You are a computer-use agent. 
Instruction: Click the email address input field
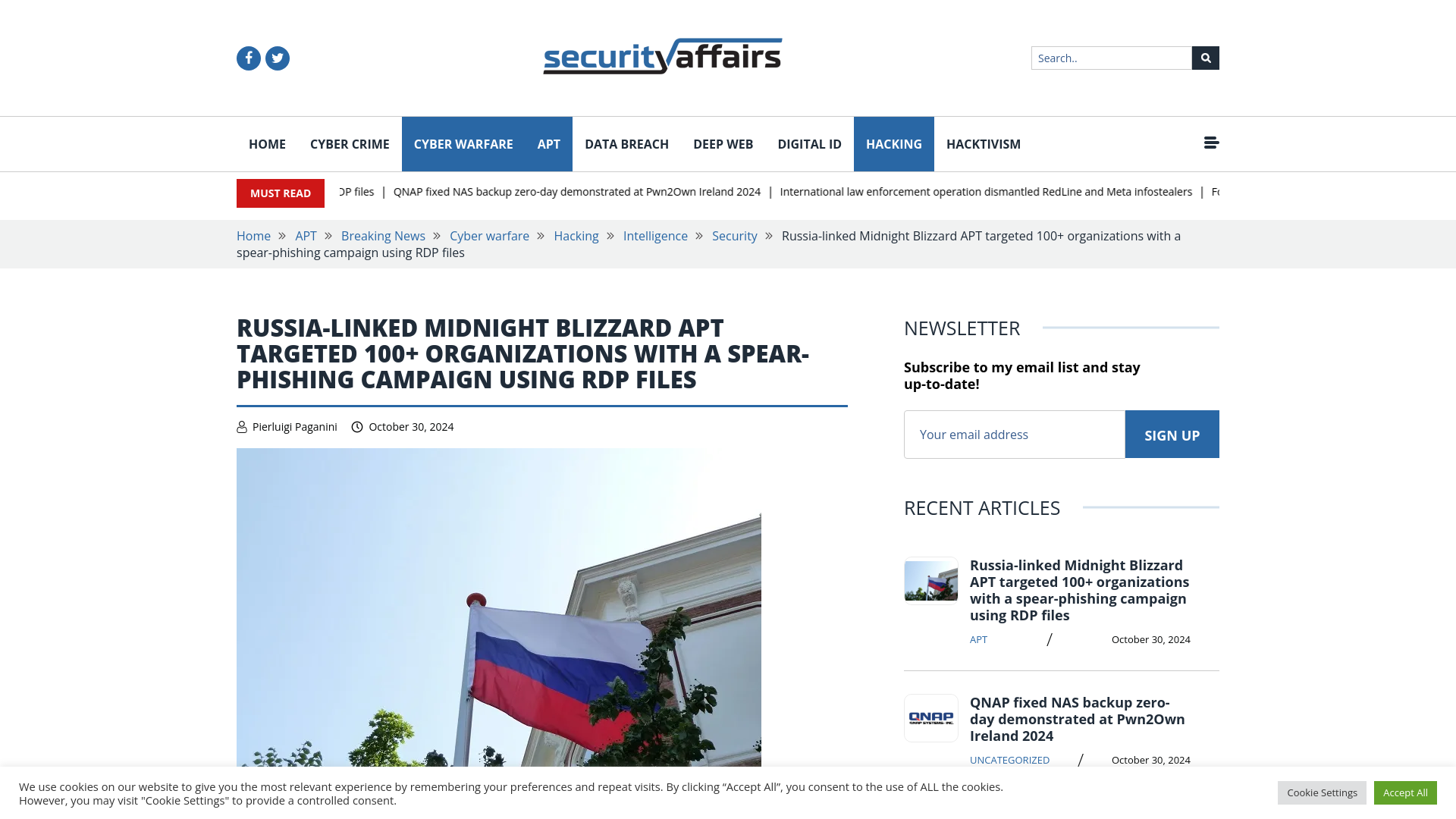click(x=1014, y=434)
